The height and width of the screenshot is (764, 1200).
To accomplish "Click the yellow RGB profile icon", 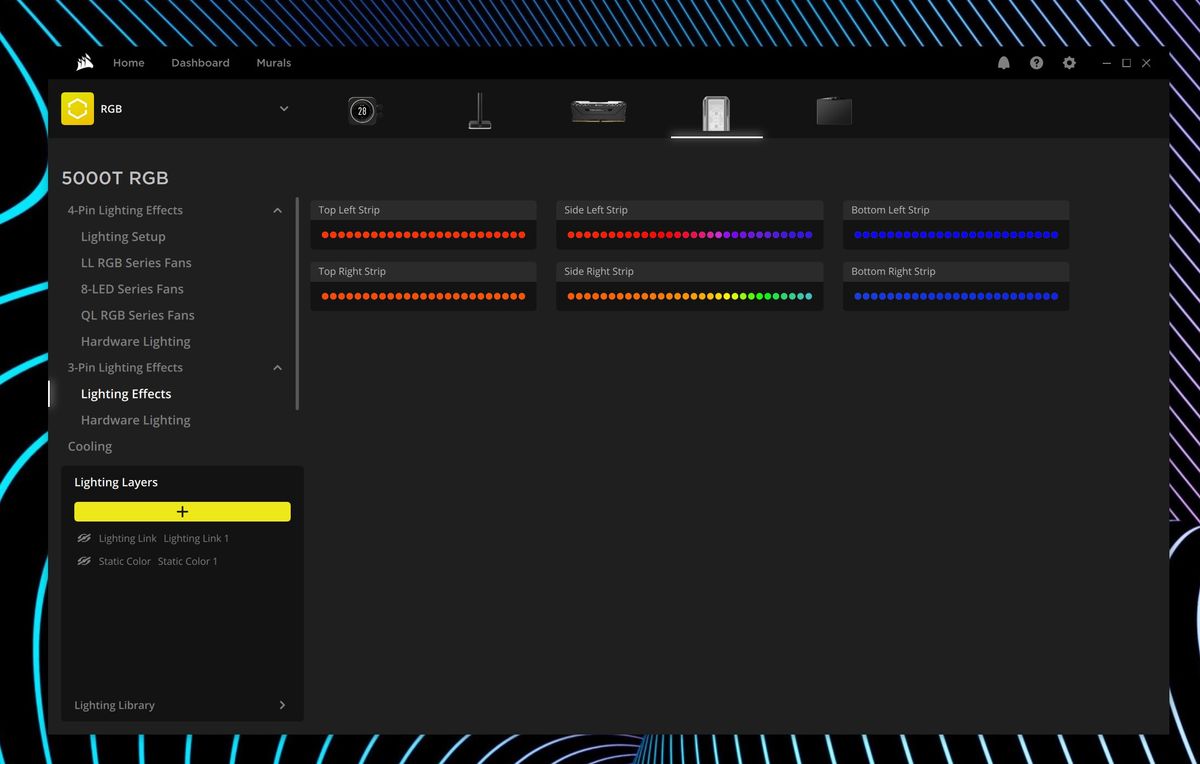I will (x=78, y=109).
